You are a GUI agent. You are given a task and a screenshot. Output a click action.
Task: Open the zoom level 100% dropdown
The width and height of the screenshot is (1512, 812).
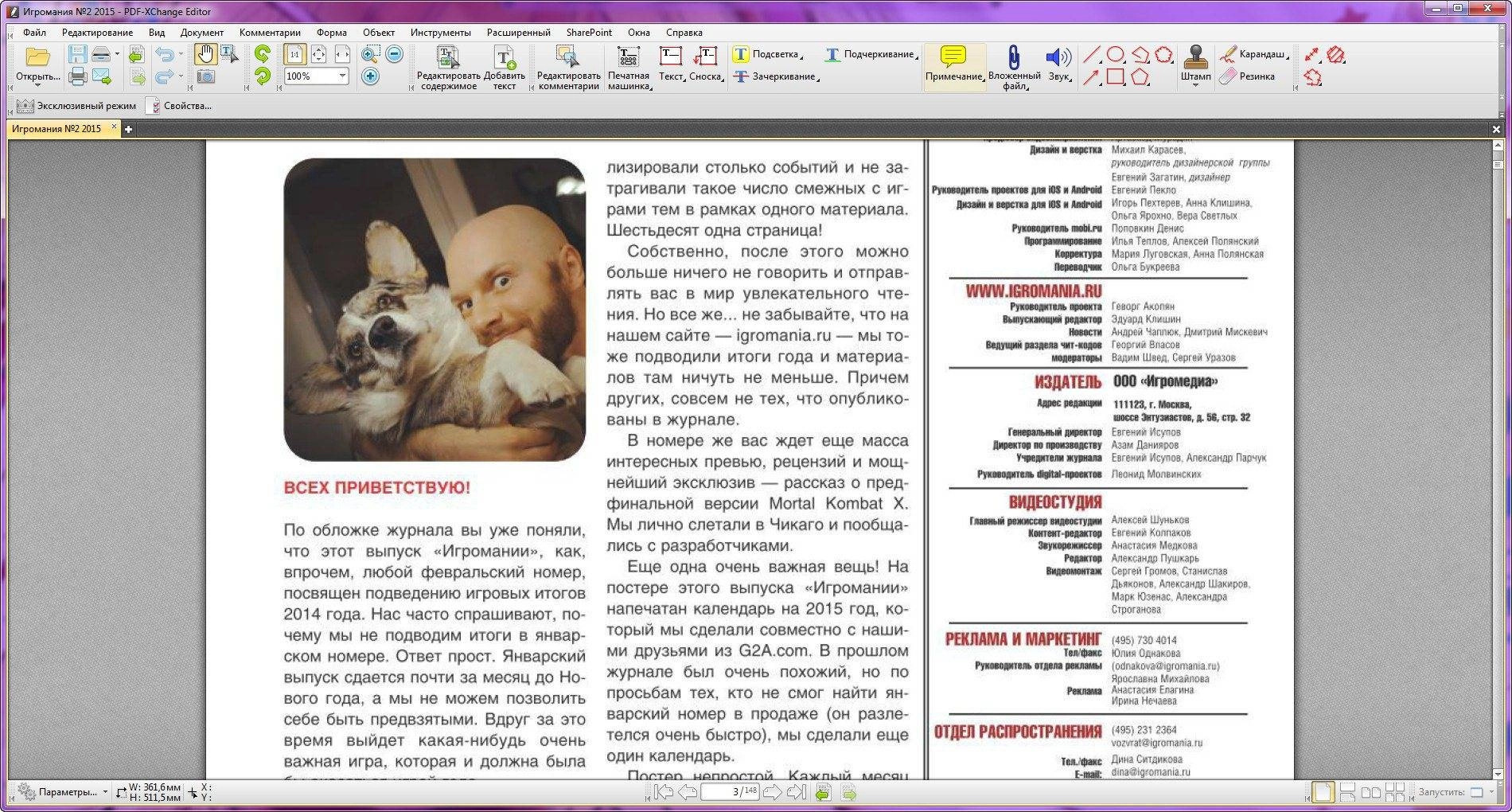coord(342,76)
